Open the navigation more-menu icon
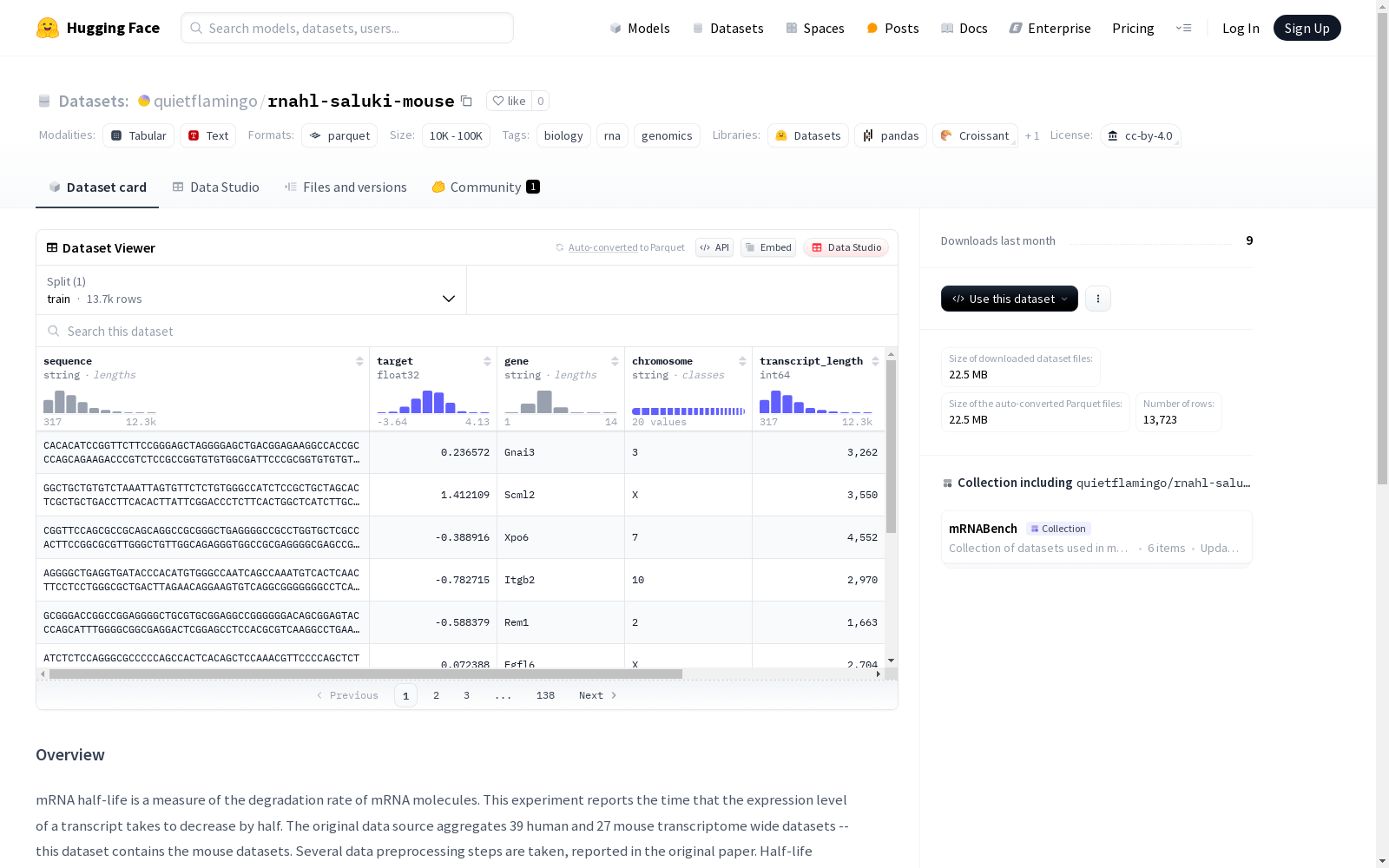The width and height of the screenshot is (1389, 868). (x=1183, y=28)
